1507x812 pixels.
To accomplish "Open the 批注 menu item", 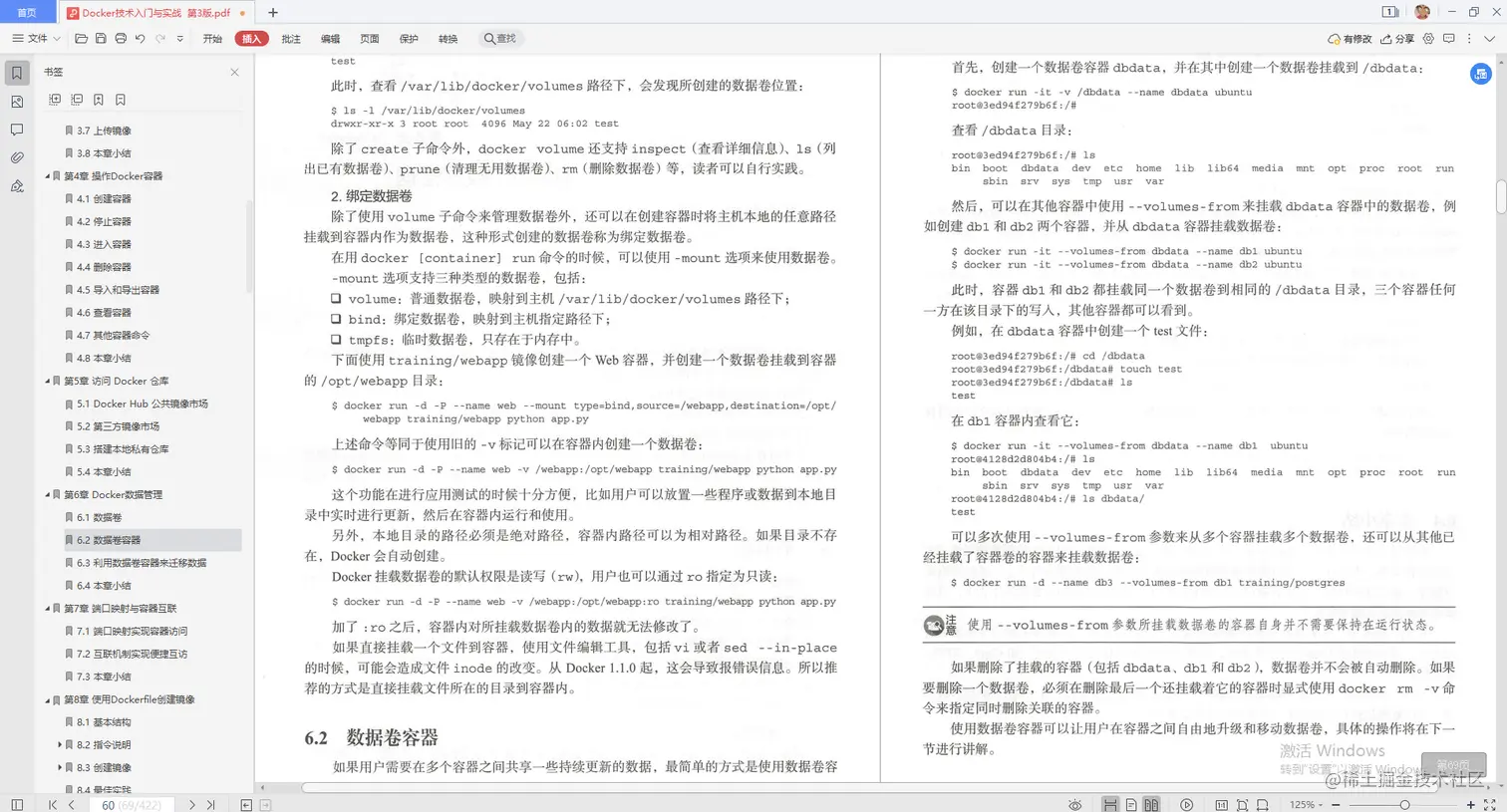I will 290,38.
